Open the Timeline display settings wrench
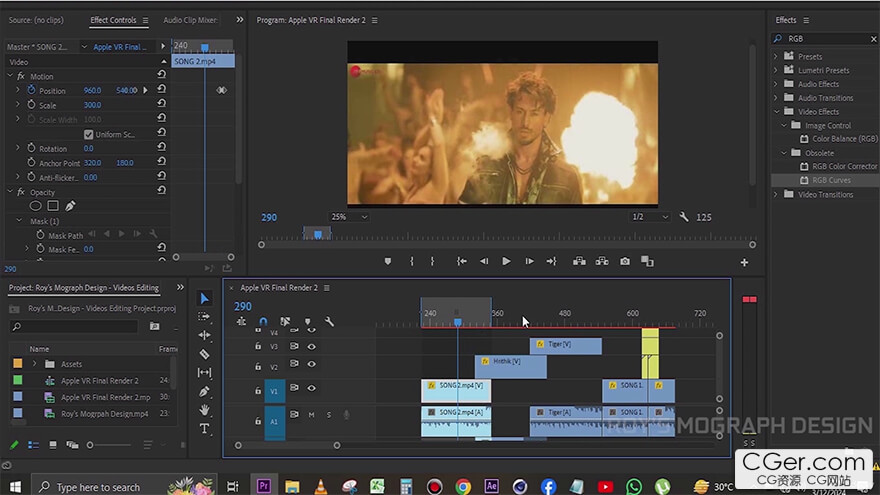The height and width of the screenshot is (495, 880). coord(329,322)
